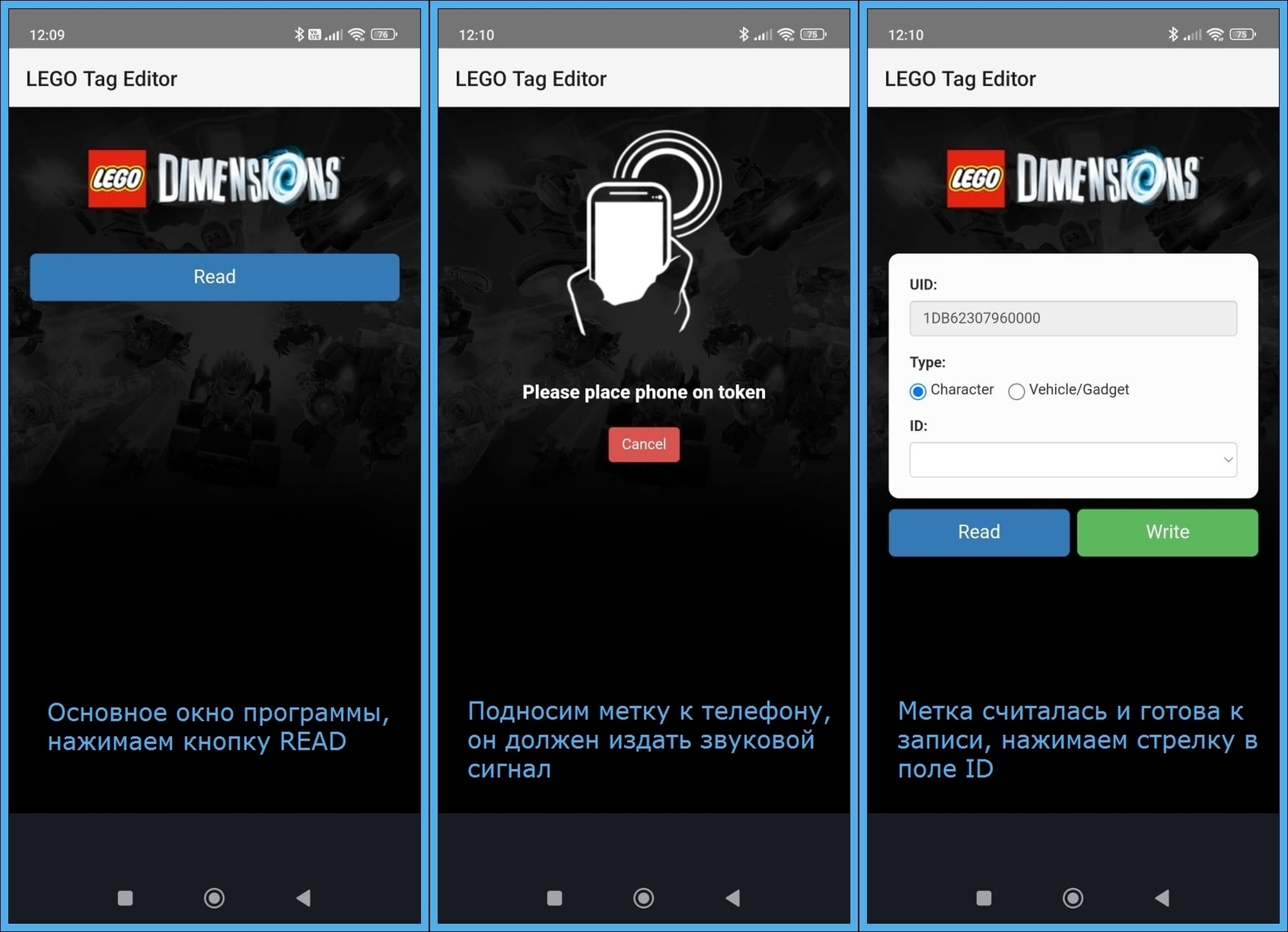Tap home circle in first screen

[214, 898]
